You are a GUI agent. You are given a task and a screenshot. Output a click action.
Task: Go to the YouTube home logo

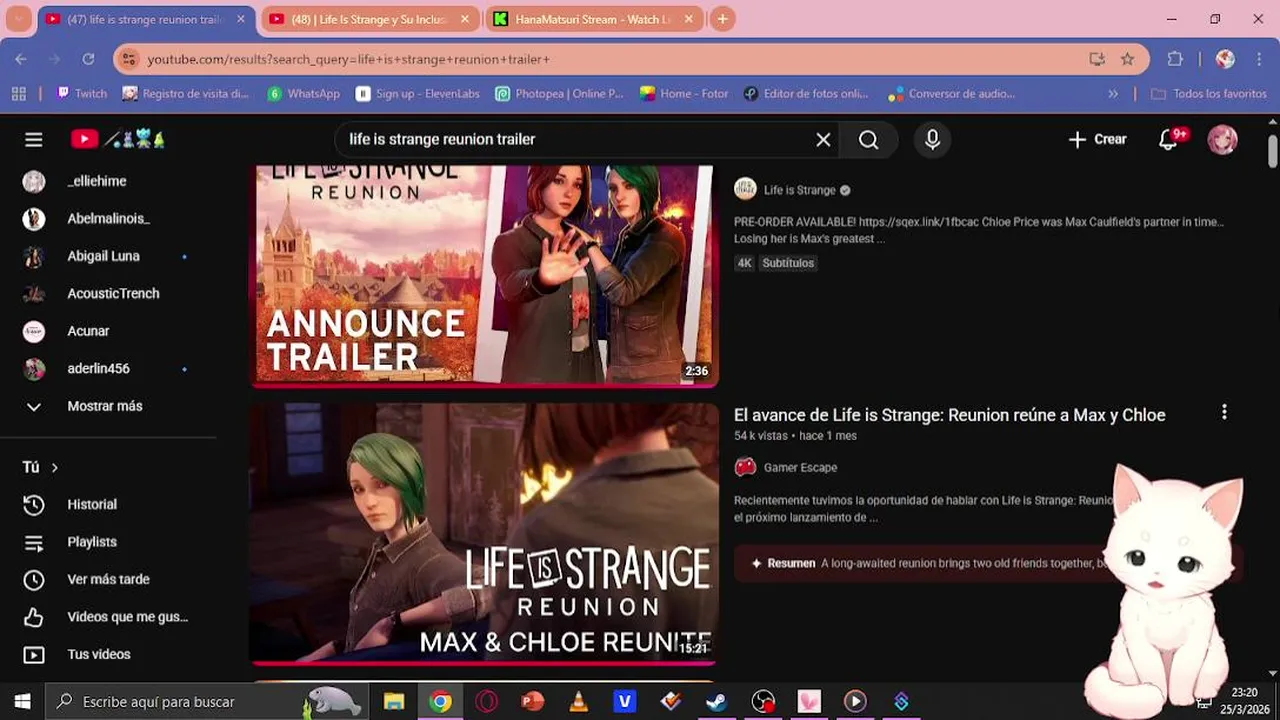pyautogui.click(x=118, y=140)
